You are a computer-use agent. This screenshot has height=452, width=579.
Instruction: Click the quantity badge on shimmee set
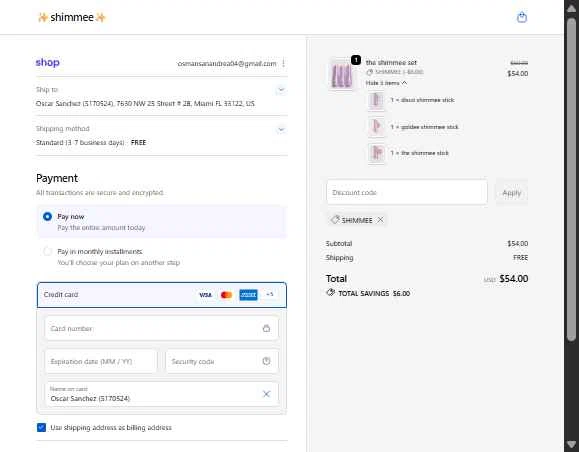pyautogui.click(x=356, y=59)
